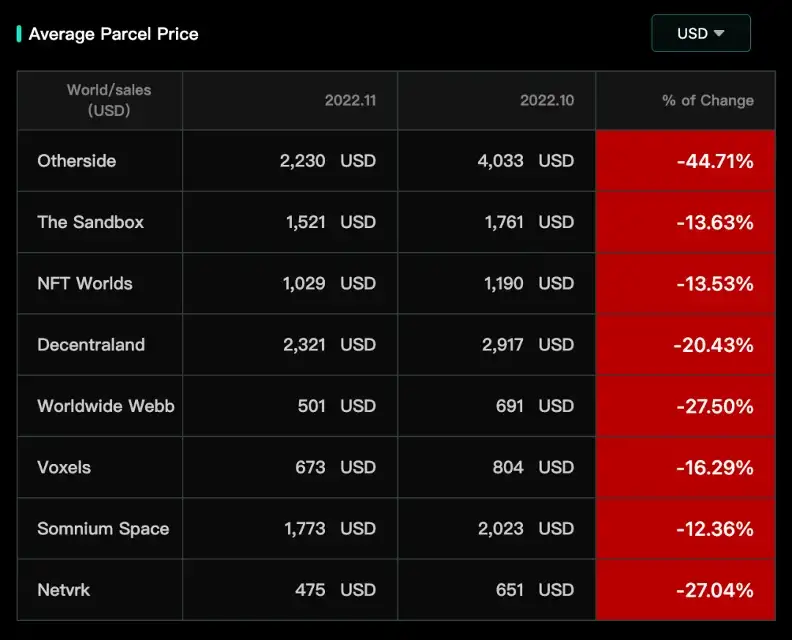This screenshot has height=640, width=792.
Task: Click the red -44.71% change cell
Action: [685, 161]
